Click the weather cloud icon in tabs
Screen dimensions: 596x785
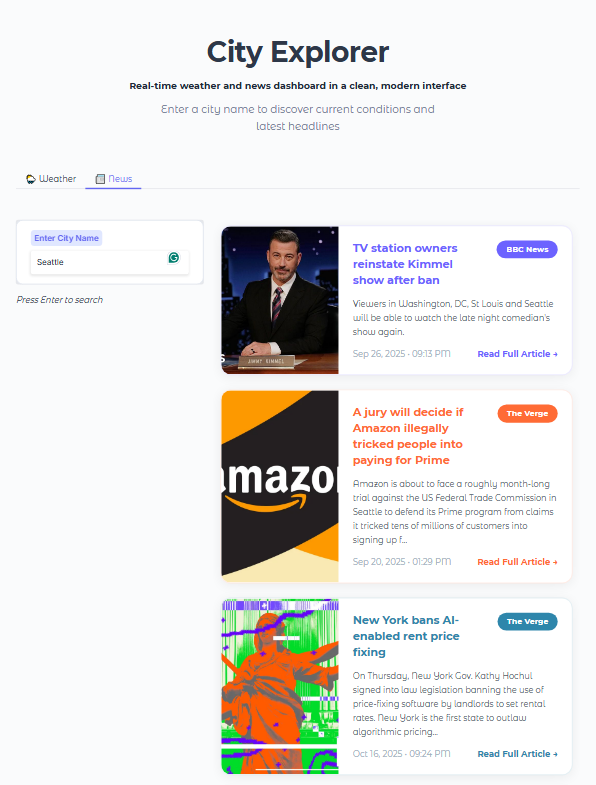click(x=31, y=179)
